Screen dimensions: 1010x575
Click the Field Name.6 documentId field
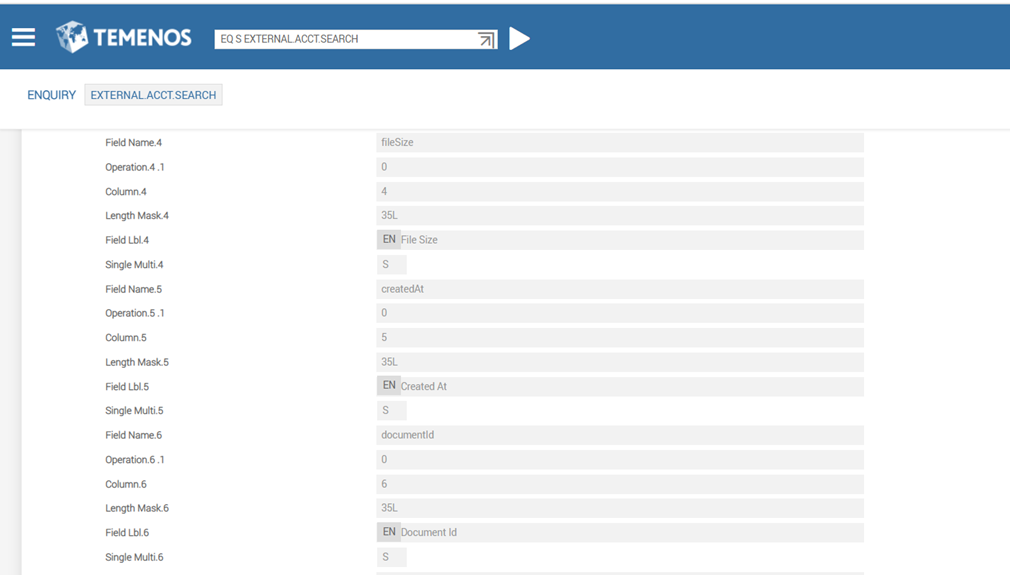click(619, 435)
